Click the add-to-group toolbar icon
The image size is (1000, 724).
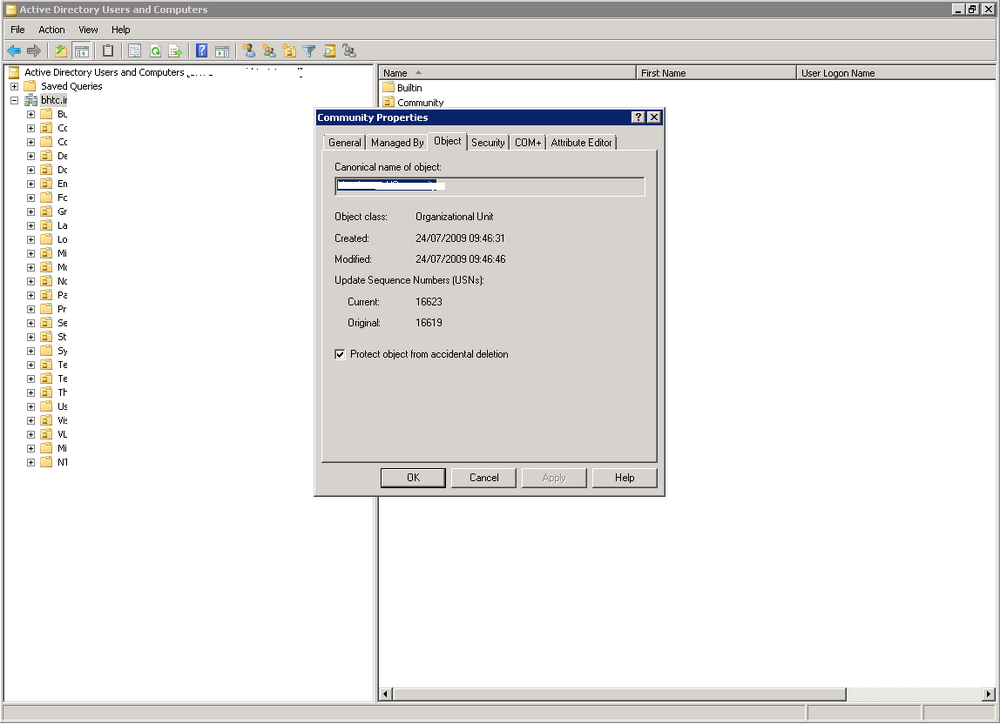coord(349,51)
